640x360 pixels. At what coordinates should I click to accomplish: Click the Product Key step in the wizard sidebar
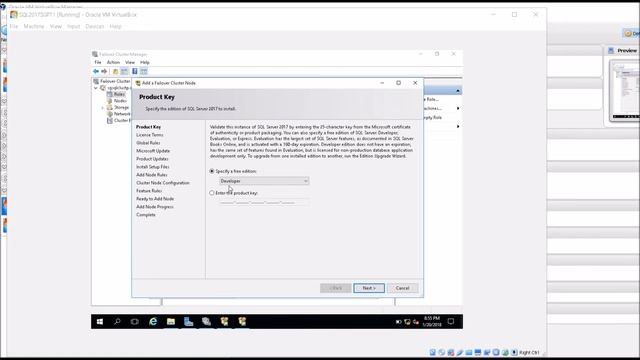click(149, 127)
